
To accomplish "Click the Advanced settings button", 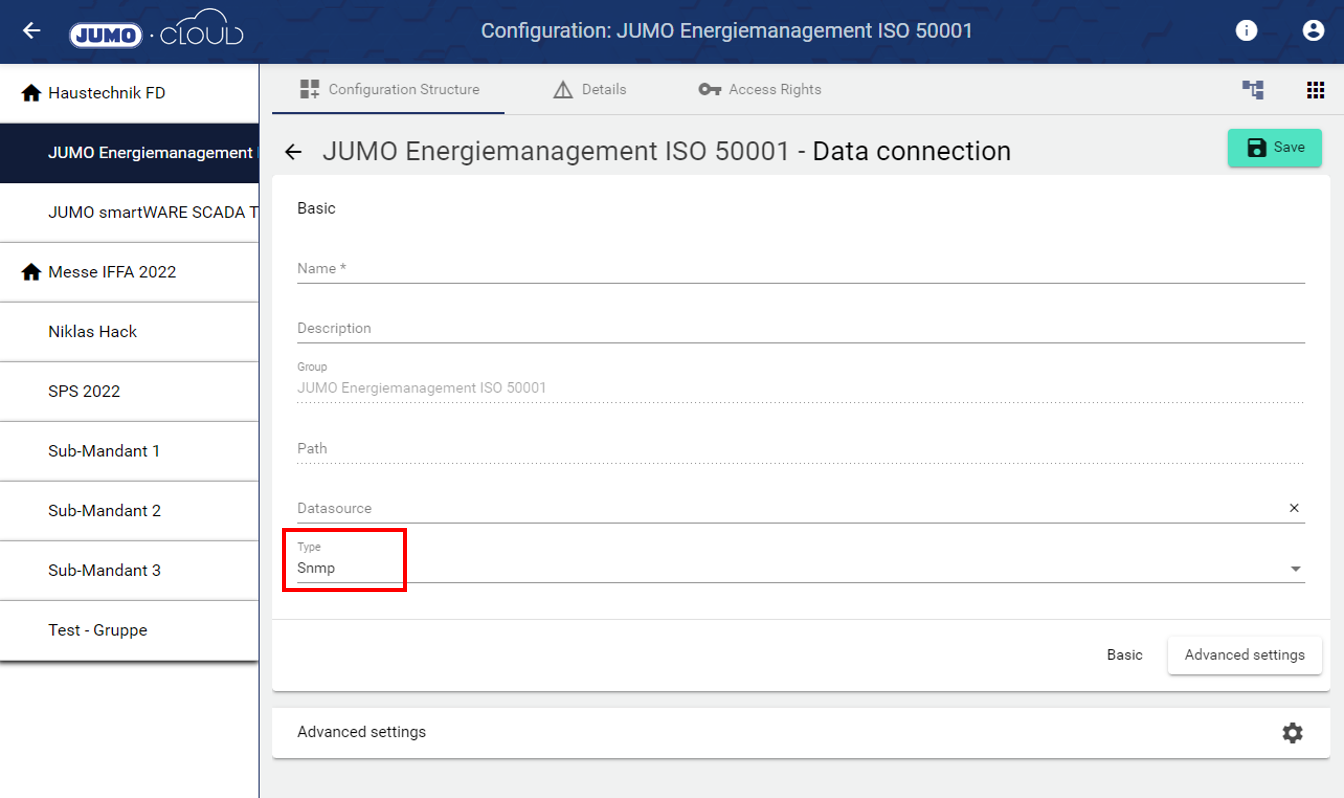I will [x=1244, y=655].
